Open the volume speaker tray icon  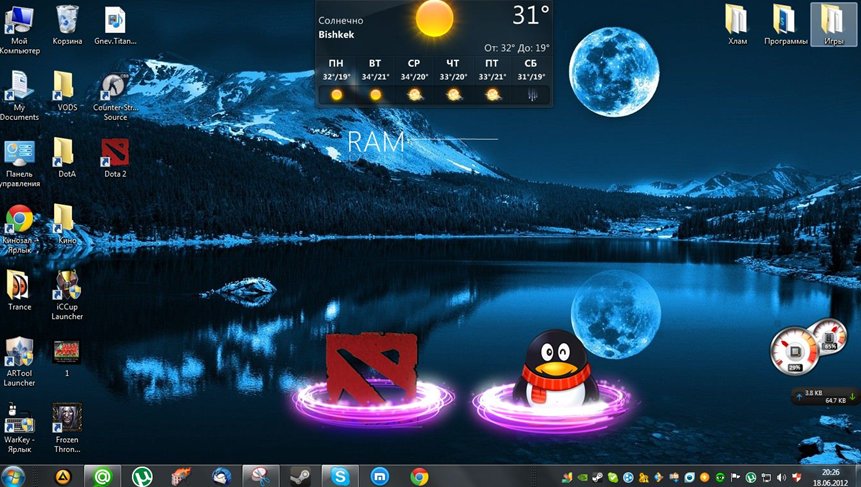(x=781, y=477)
